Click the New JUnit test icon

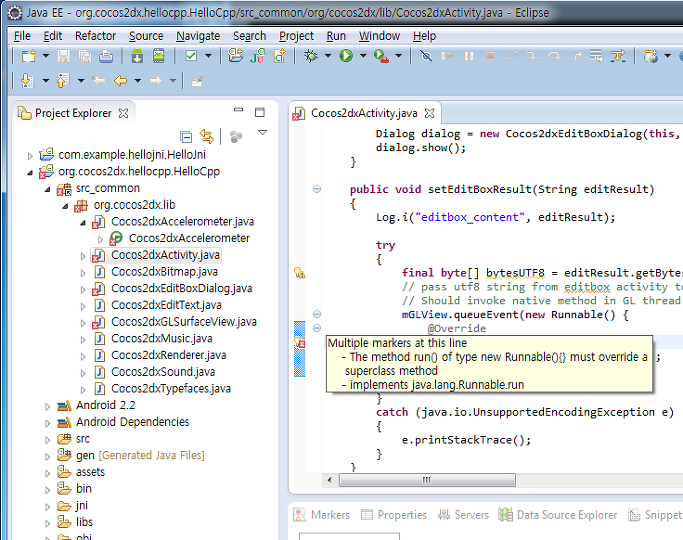[x=257, y=56]
